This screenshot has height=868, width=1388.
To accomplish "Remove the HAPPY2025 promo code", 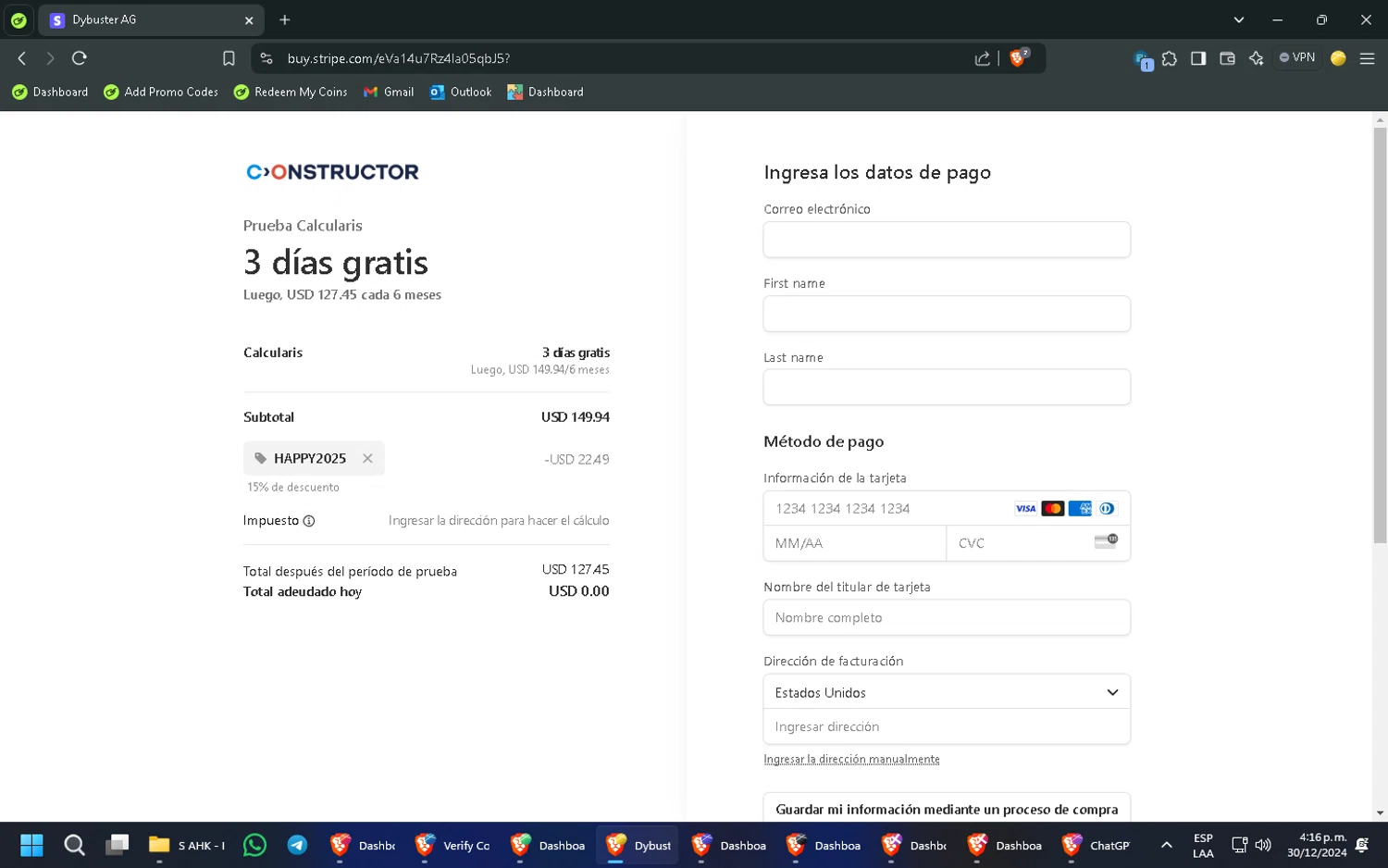I will pos(367,458).
